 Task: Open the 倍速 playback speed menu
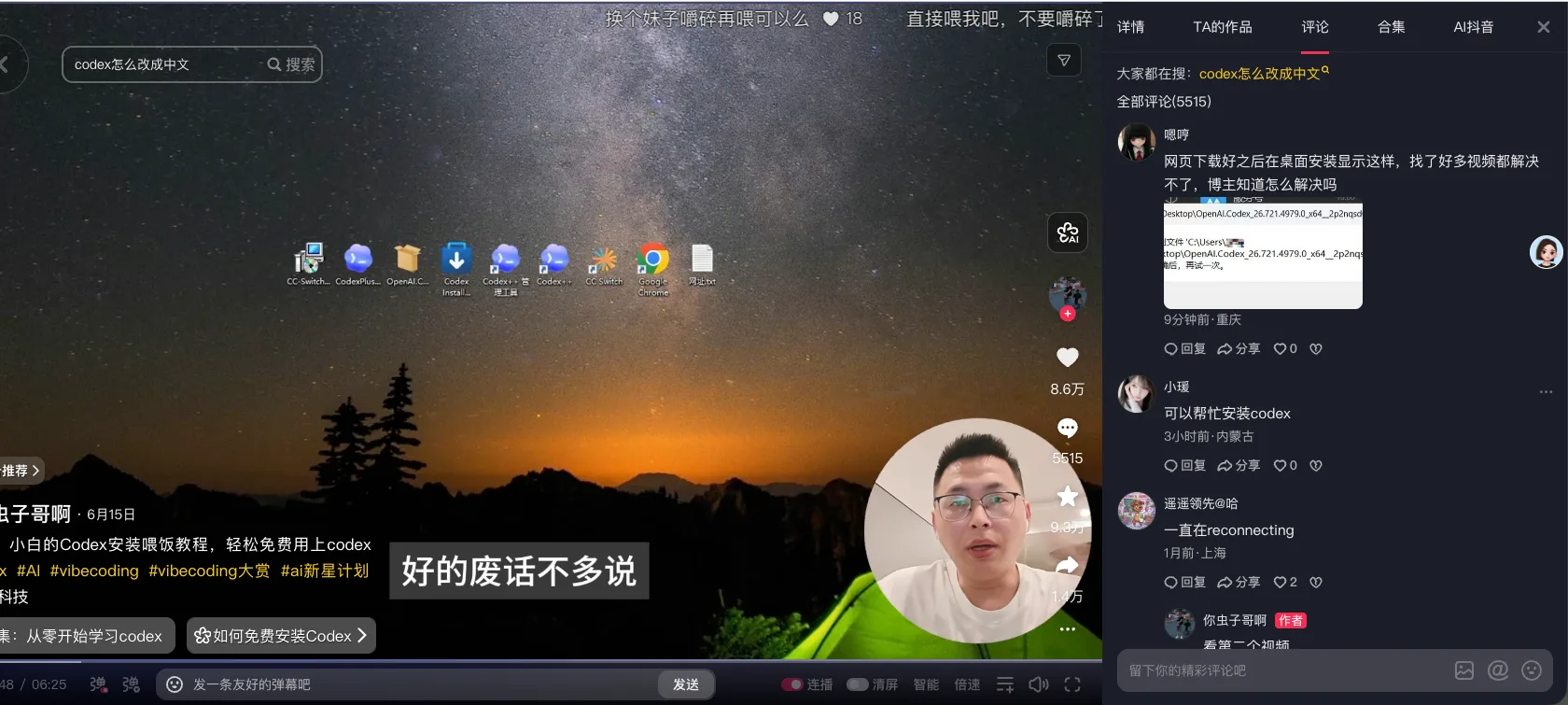pyautogui.click(x=967, y=684)
